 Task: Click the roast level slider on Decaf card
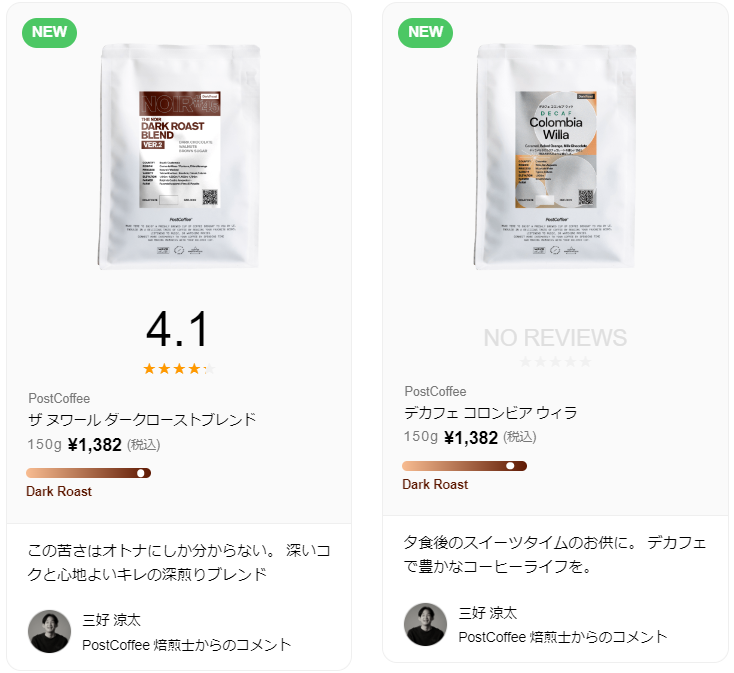(464, 466)
